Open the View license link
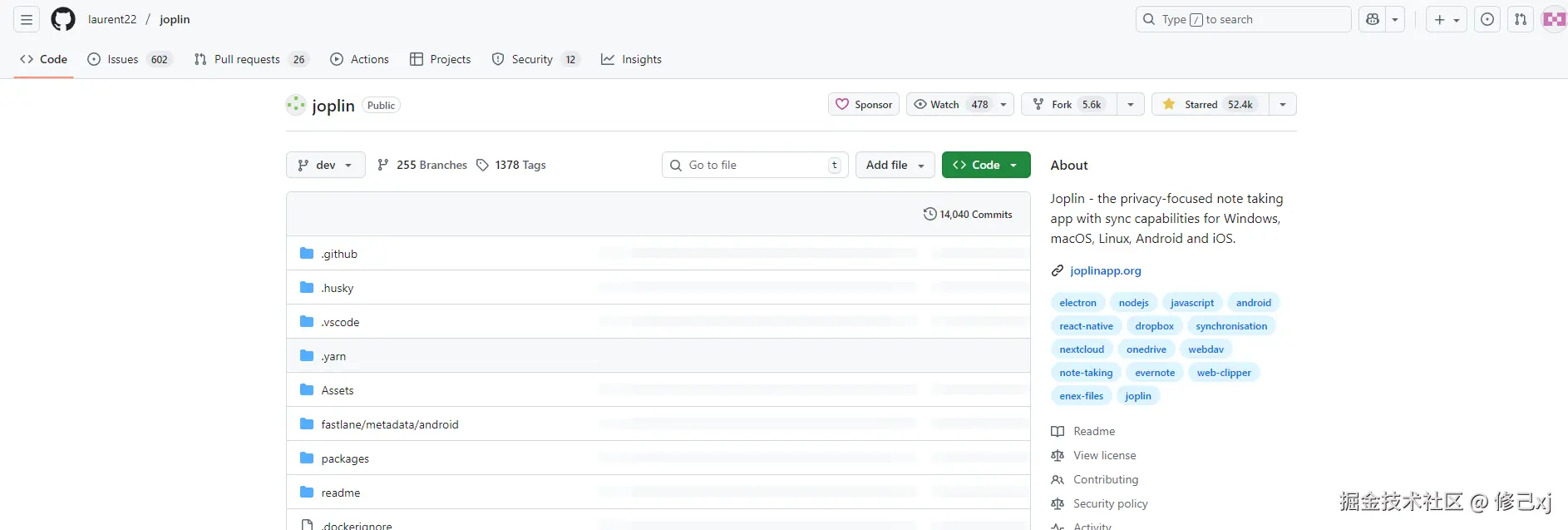Screen dimensions: 1568x530 click(x=1093, y=455)
